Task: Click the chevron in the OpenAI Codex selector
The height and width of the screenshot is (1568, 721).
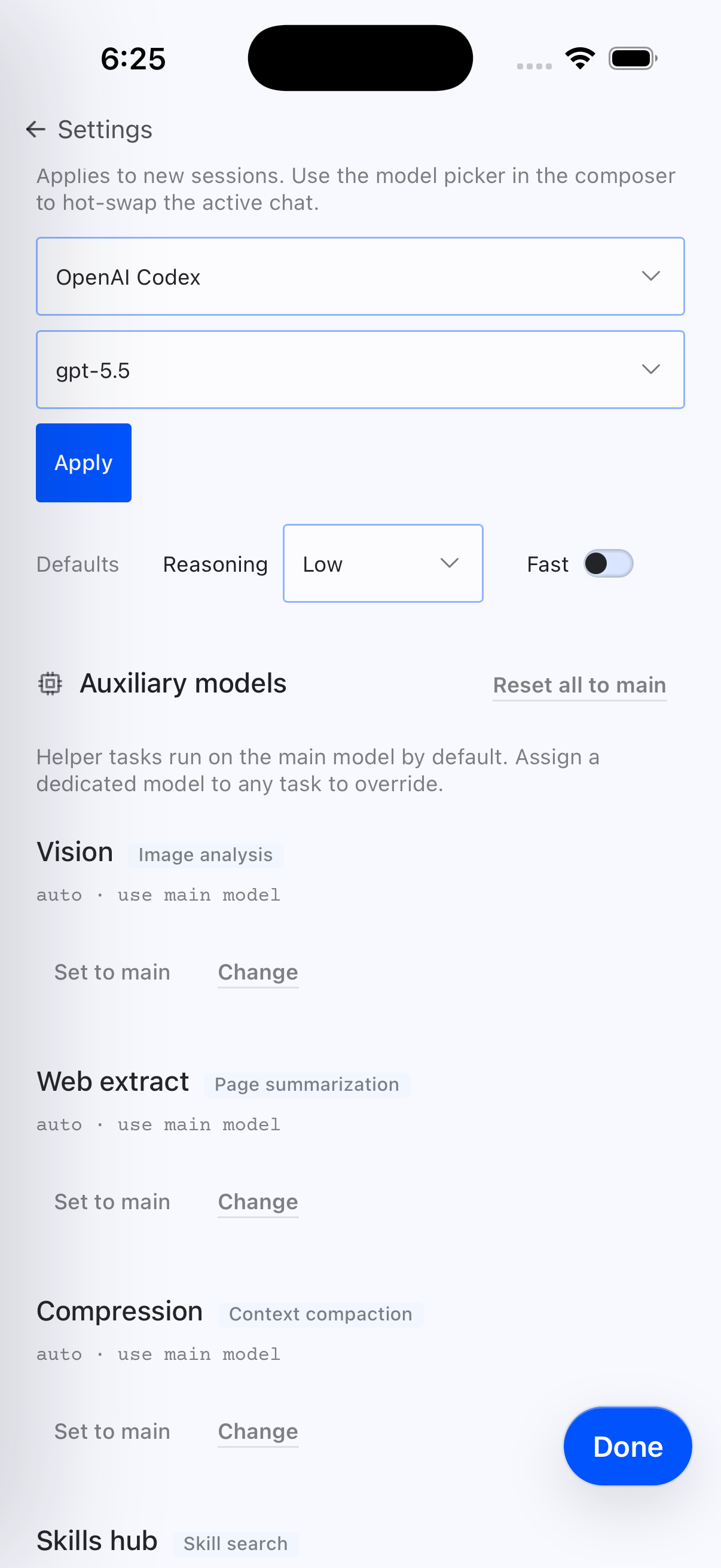Action: 651,276
